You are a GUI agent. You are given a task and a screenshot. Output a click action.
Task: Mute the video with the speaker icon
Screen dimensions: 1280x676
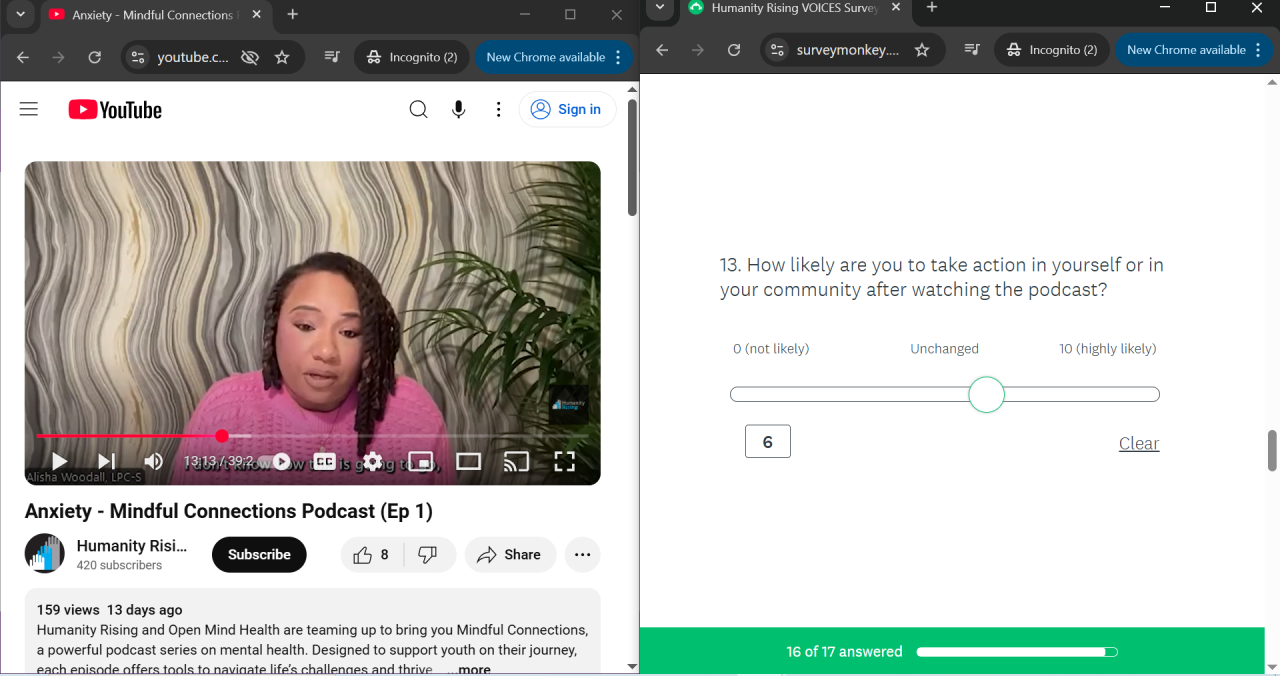(153, 461)
